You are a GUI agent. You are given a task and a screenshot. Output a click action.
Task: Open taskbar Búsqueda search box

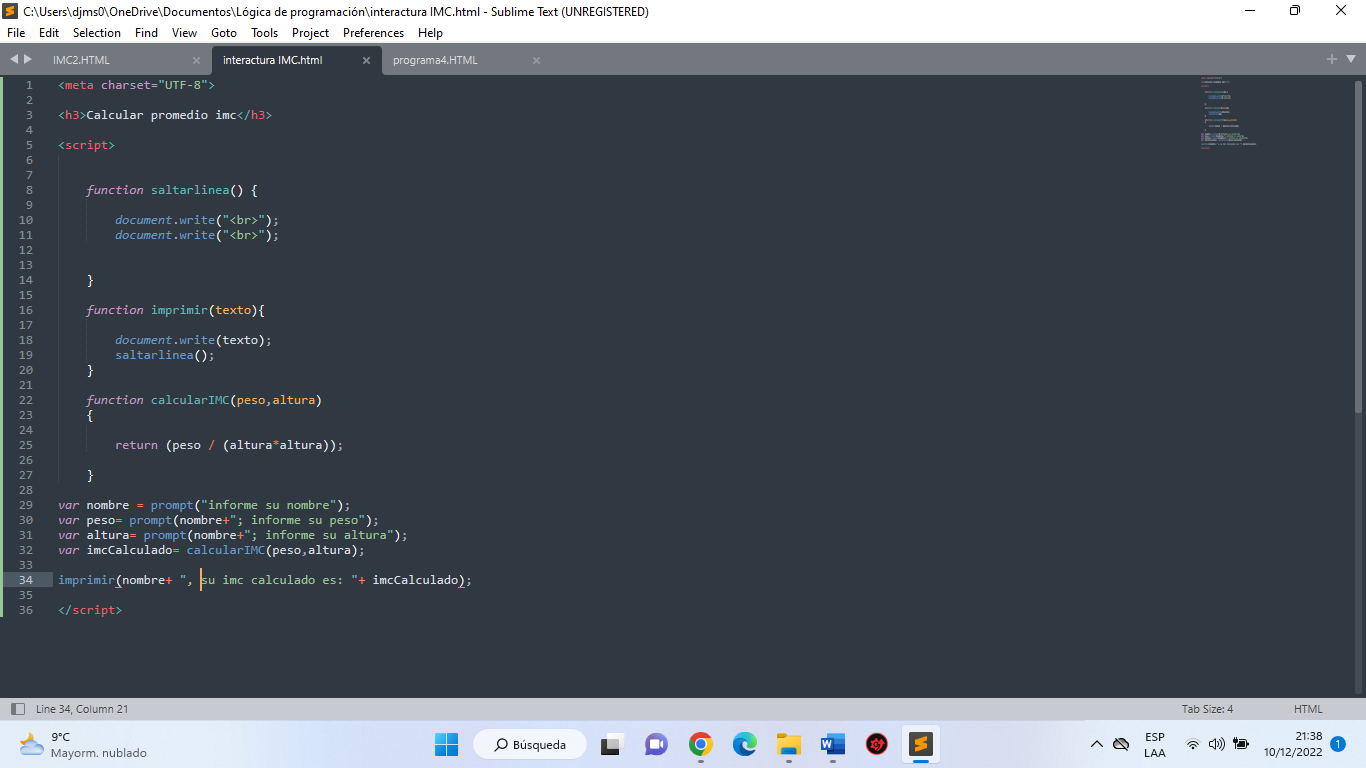click(532, 744)
